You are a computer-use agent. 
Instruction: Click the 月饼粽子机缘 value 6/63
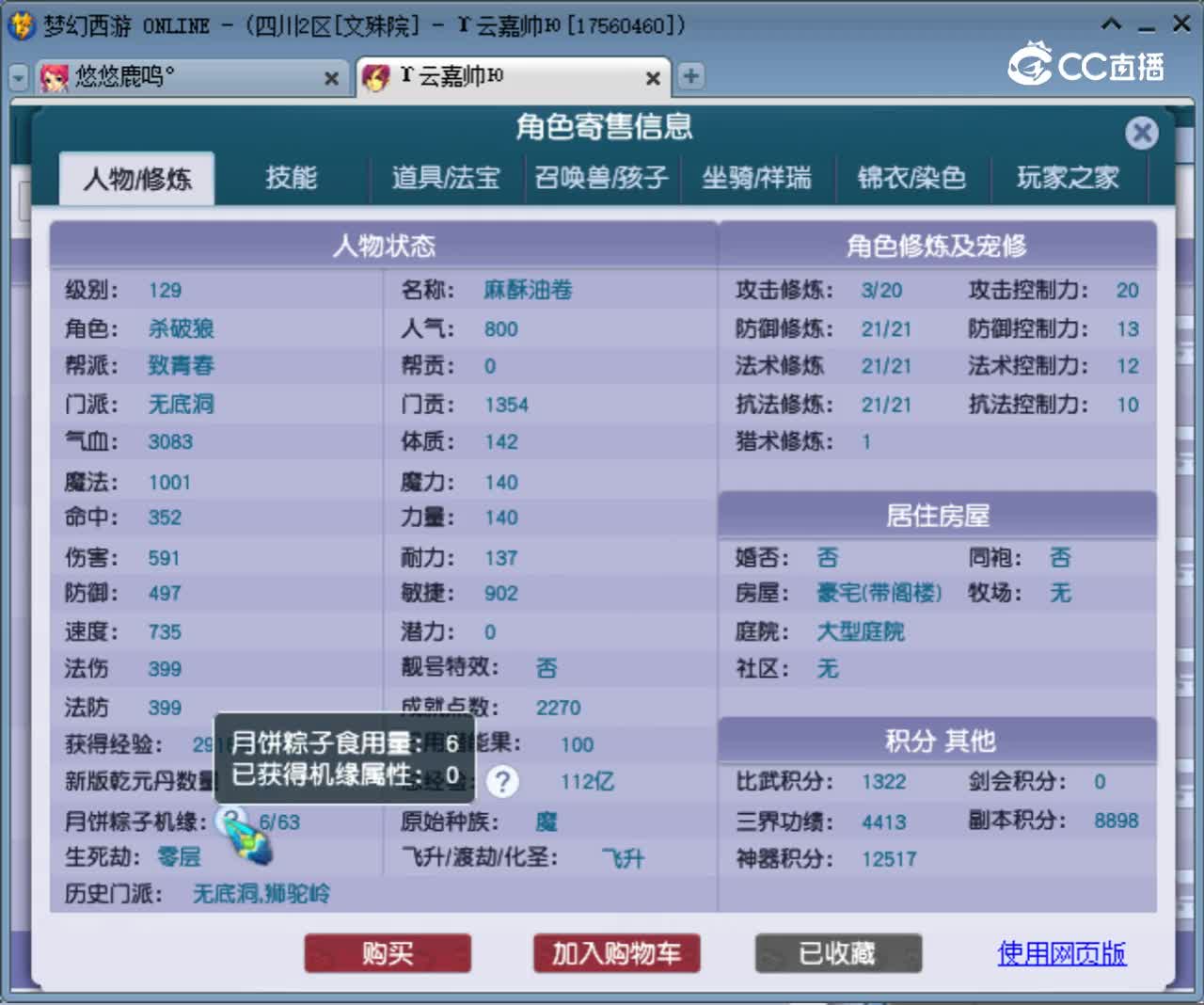point(279,822)
